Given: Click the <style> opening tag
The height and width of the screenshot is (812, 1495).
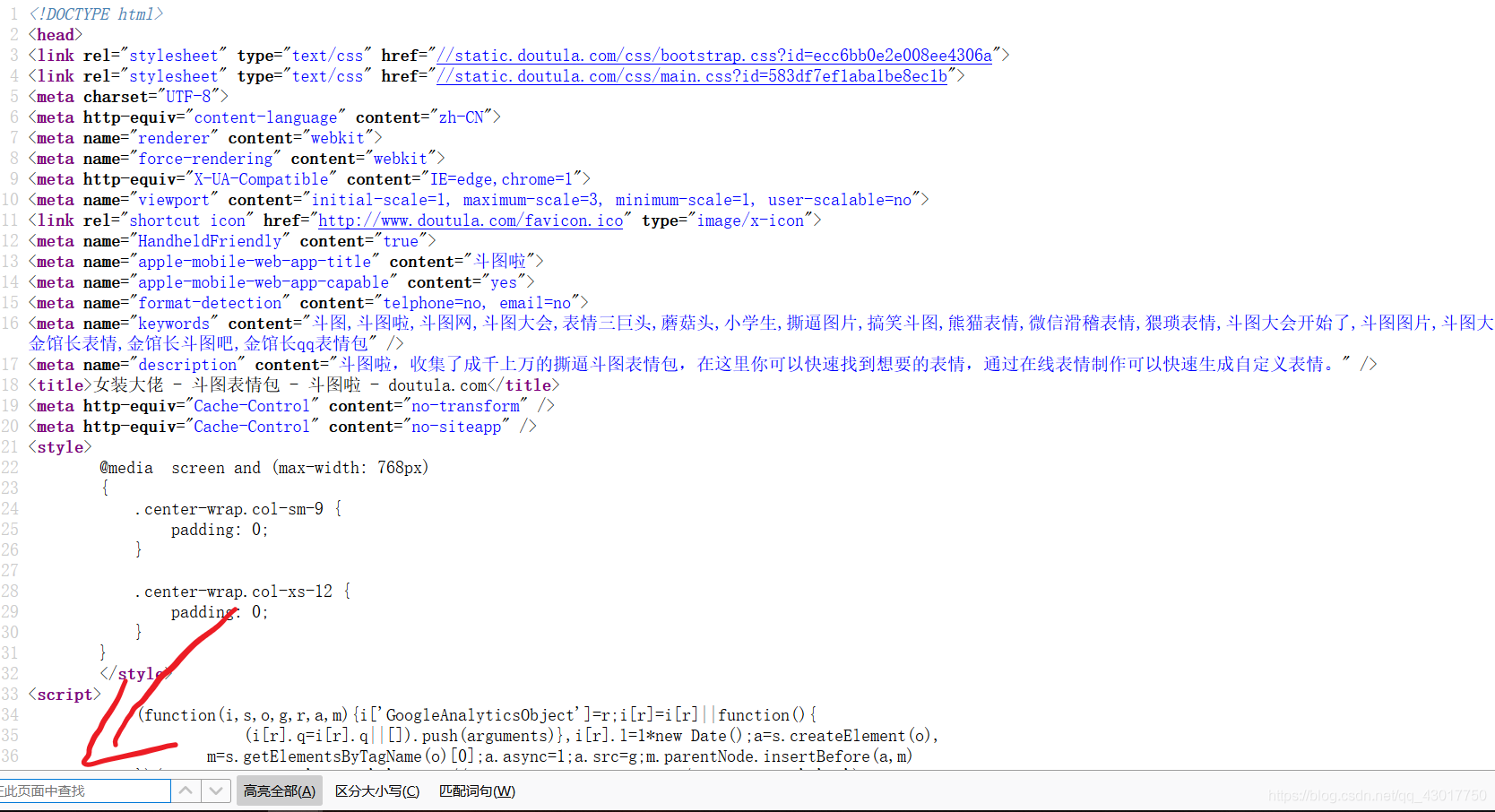Looking at the screenshot, I should (60, 447).
